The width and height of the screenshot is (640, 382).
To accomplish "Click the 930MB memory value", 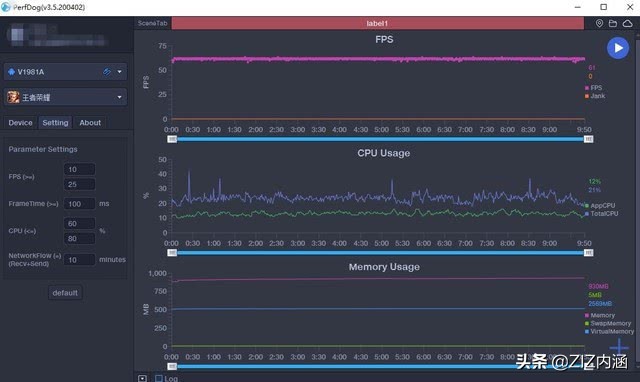I will 598,286.
